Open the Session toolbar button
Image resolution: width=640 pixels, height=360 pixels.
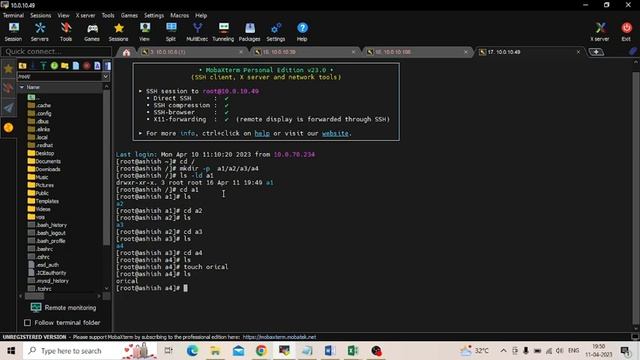(13, 32)
